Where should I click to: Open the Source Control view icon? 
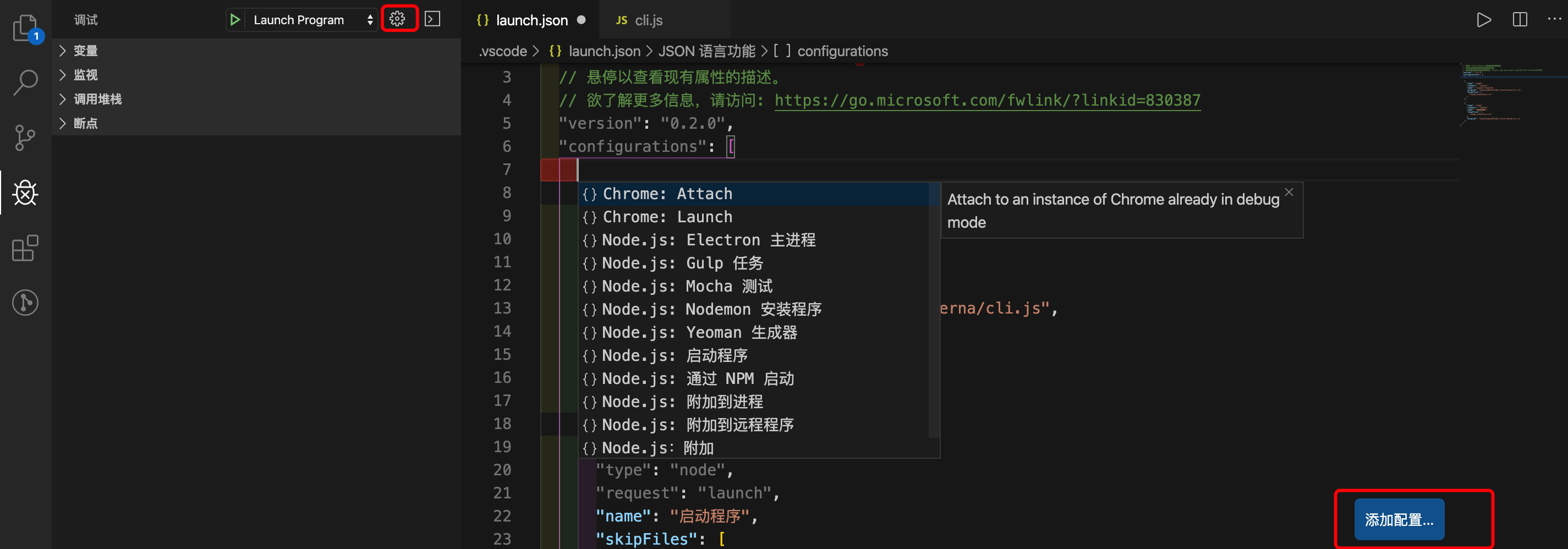click(x=25, y=138)
